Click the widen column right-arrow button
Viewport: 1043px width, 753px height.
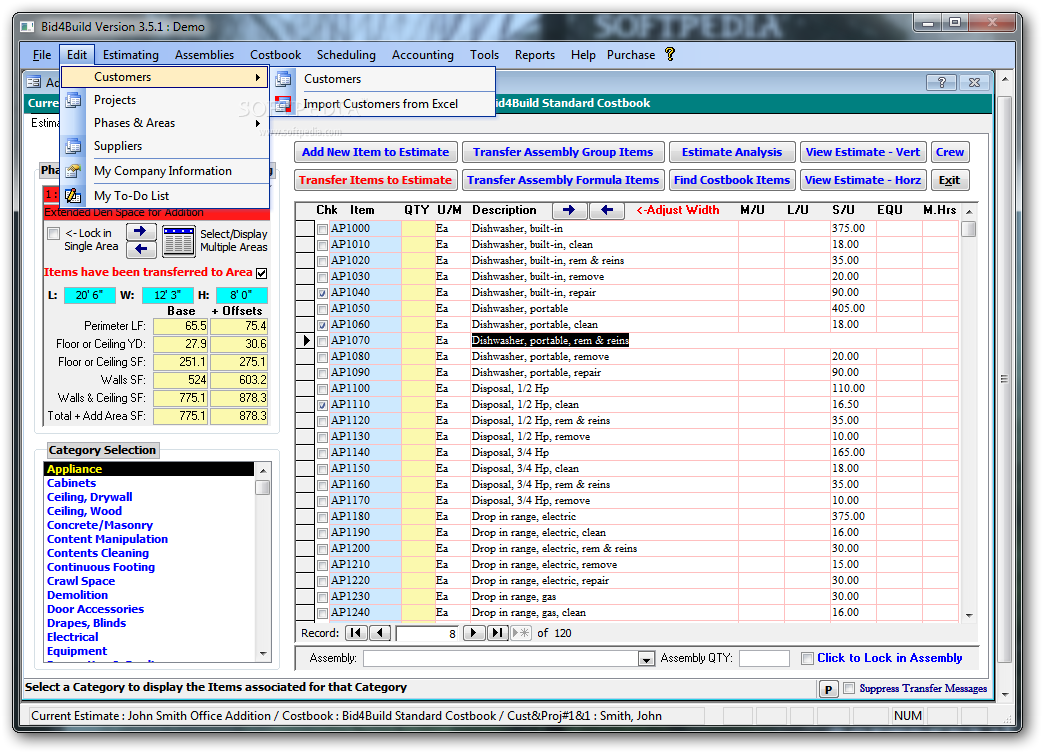[x=569, y=210]
